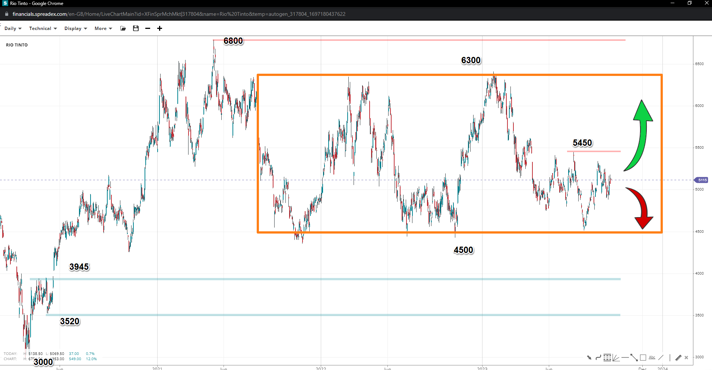Screen dimensions: 712x370
Task: Select the grid retracement drawing tool
Action: tap(607, 357)
